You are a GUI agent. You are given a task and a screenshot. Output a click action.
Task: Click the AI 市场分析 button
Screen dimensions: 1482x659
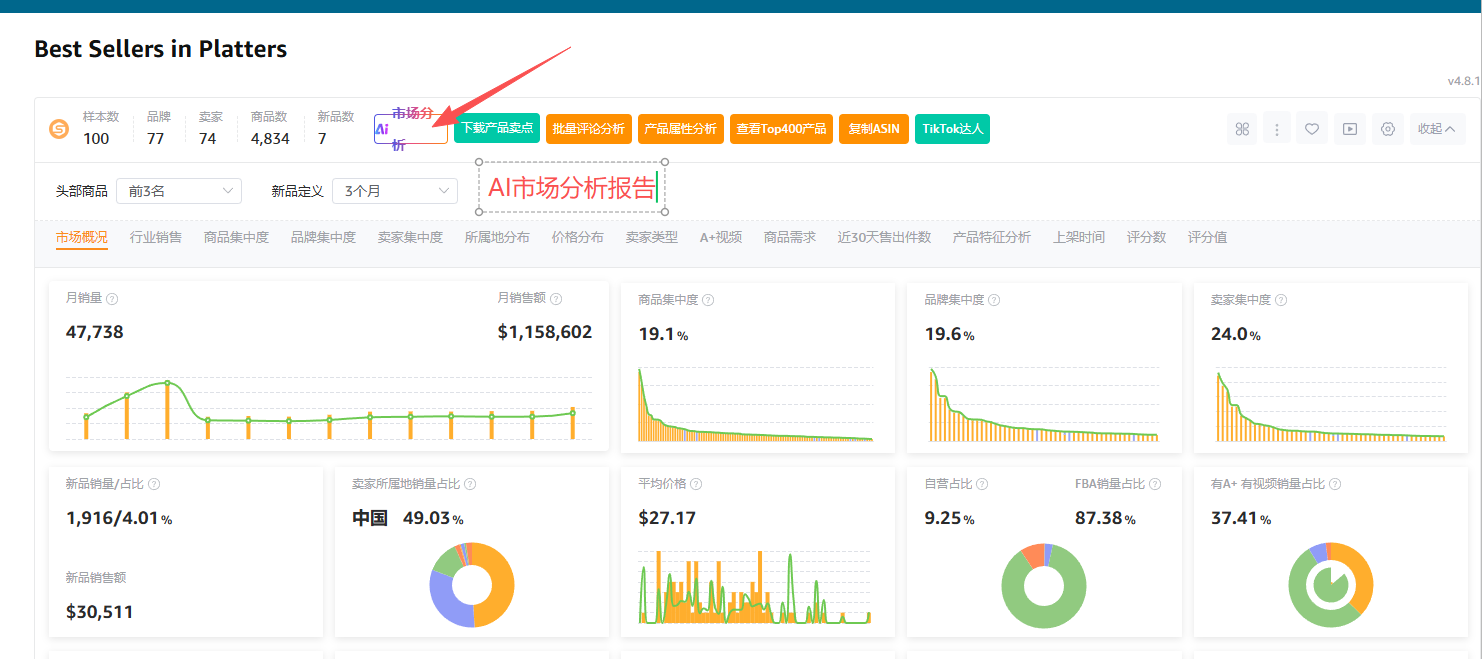pyautogui.click(x=410, y=129)
